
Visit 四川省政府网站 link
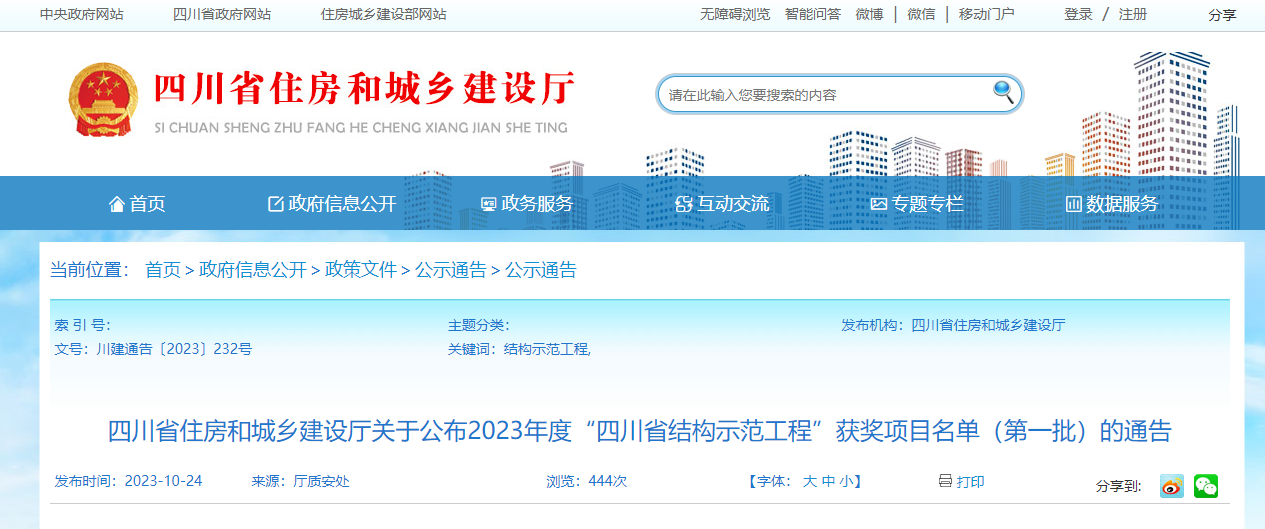coord(222,14)
